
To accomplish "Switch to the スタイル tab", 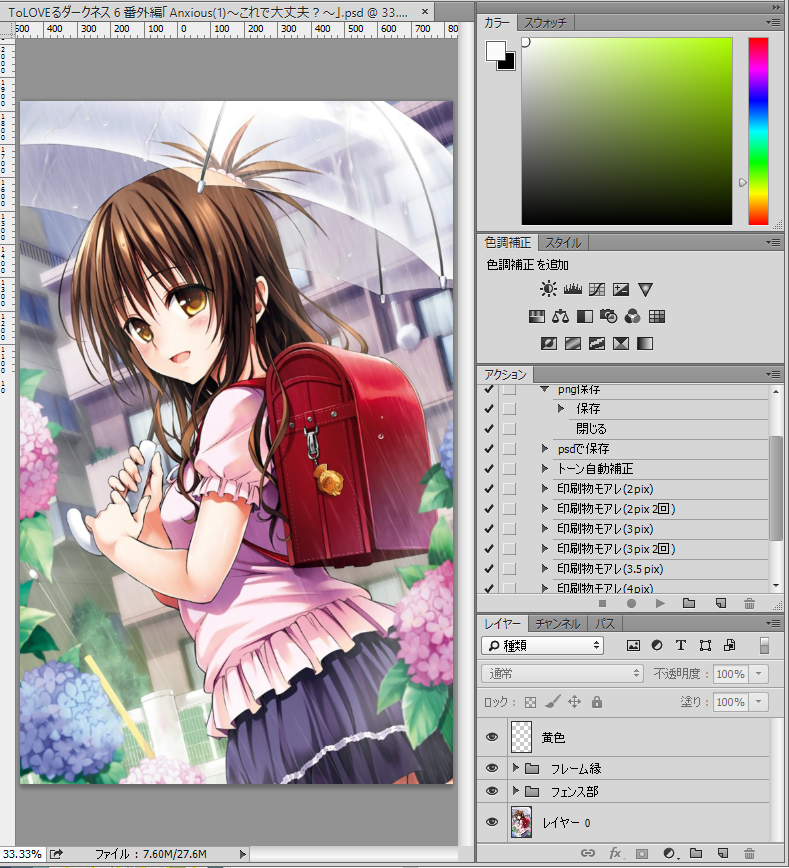I will click(x=563, y=242).
